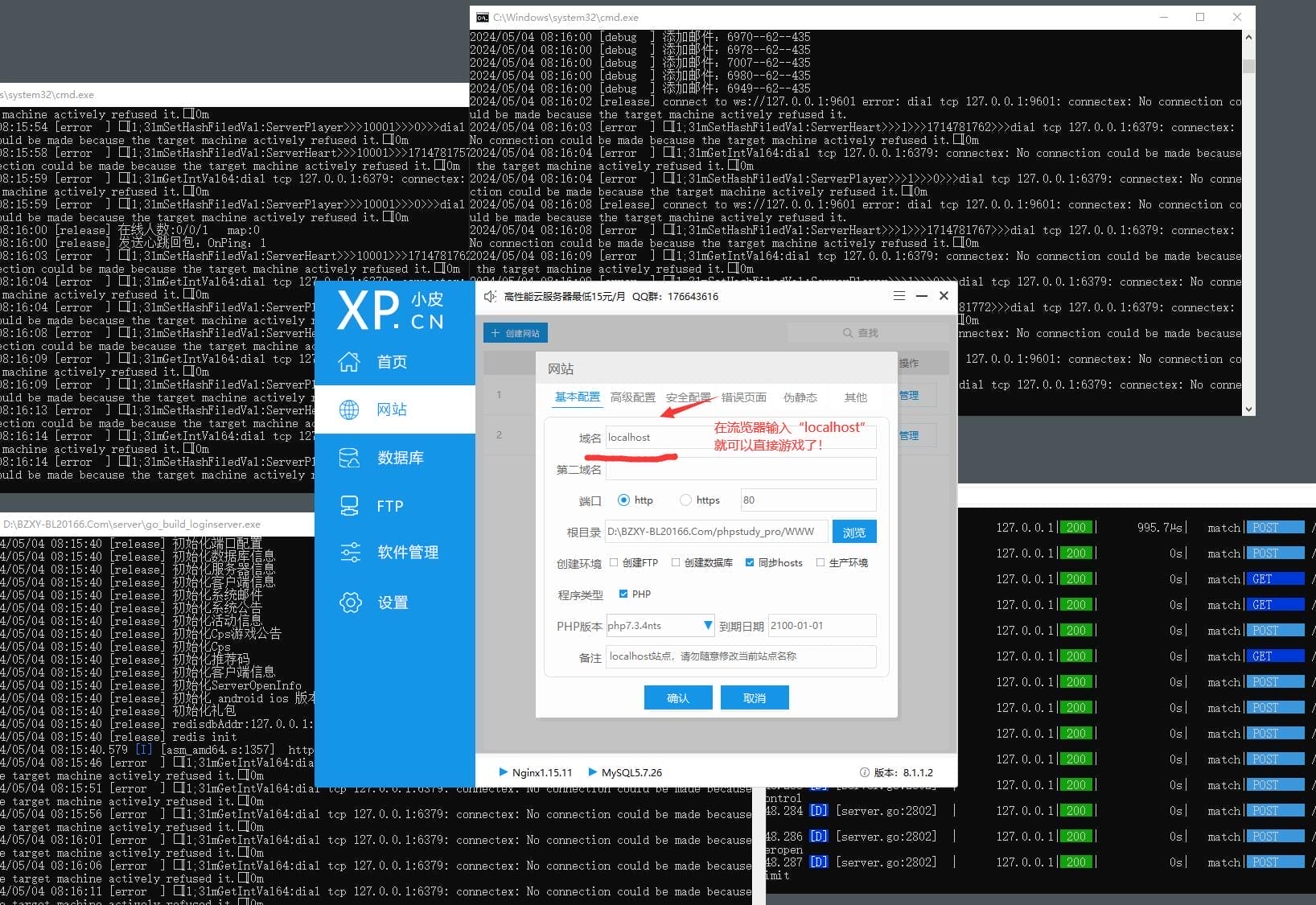The width and height of the screenshot is (1316, 905).
Task: Click the 浏览 browse button
Action: tap(853, 533)
